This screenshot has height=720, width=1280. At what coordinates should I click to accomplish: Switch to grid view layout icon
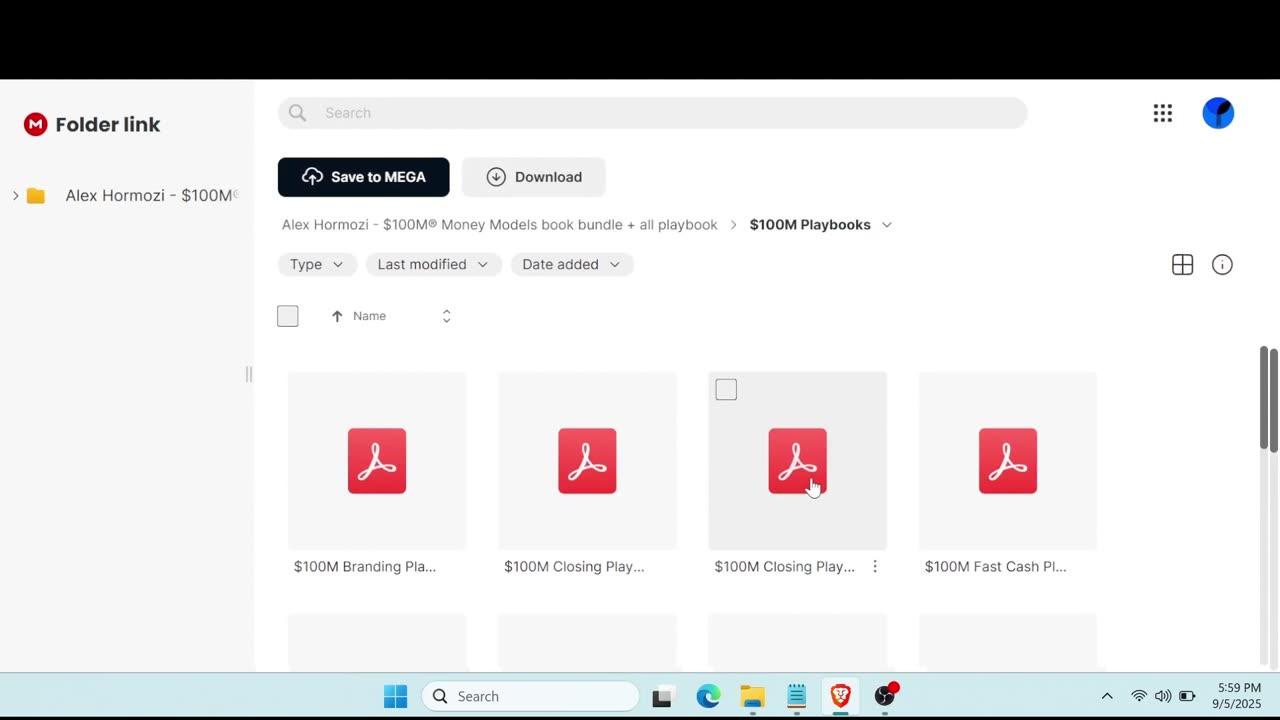(1182, 265)
